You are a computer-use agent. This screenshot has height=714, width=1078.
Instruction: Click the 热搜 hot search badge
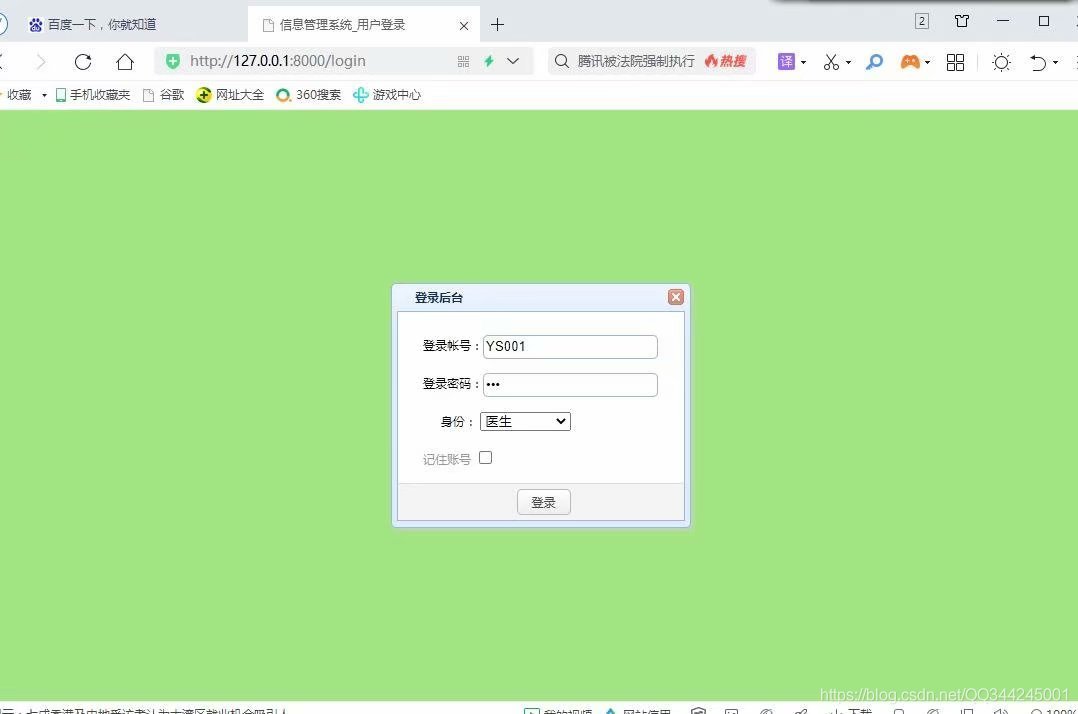[x=726, y=61]
